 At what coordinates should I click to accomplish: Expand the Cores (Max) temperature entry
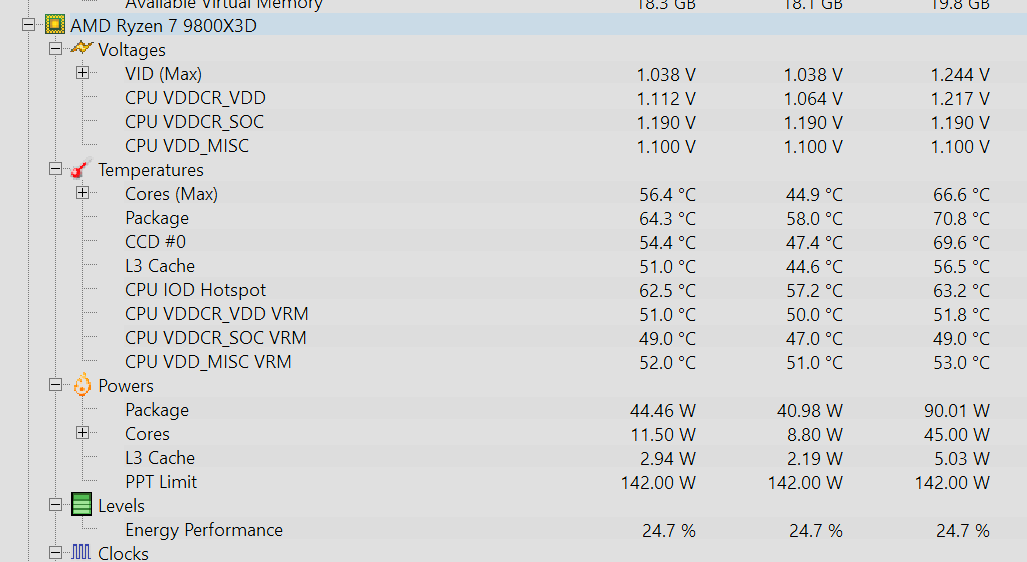83,193
